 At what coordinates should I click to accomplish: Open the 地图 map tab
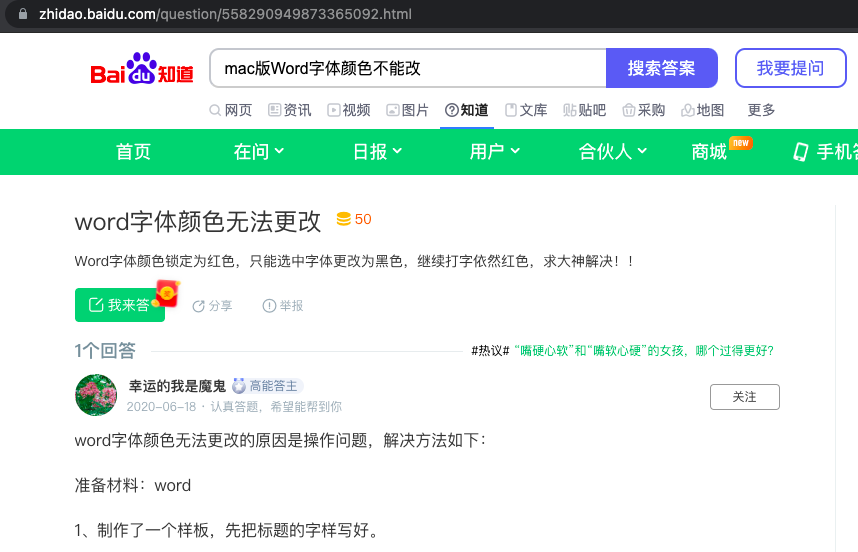click(x=703, y=110)
